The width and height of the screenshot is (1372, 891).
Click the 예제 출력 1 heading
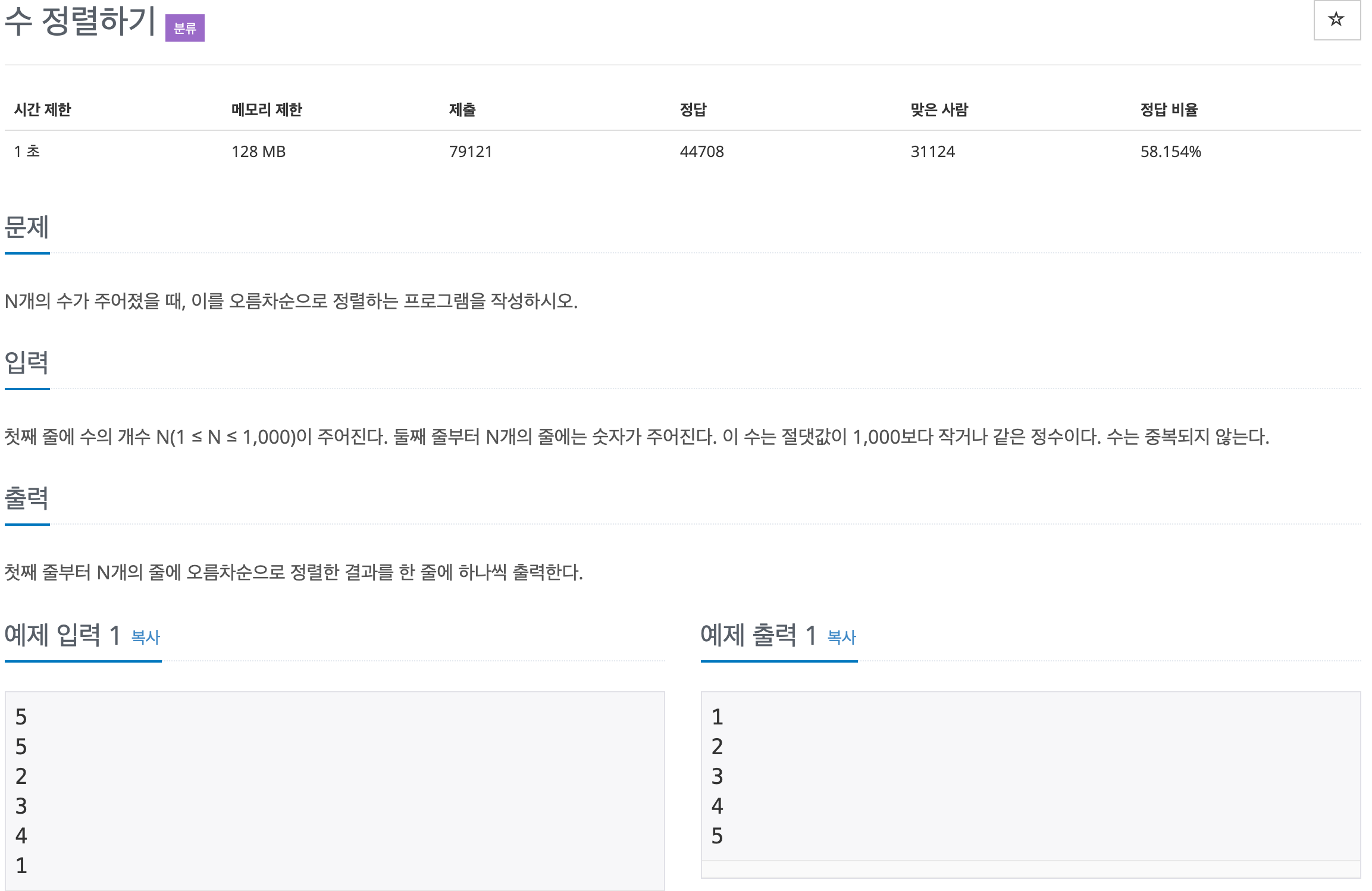[758, 635]
